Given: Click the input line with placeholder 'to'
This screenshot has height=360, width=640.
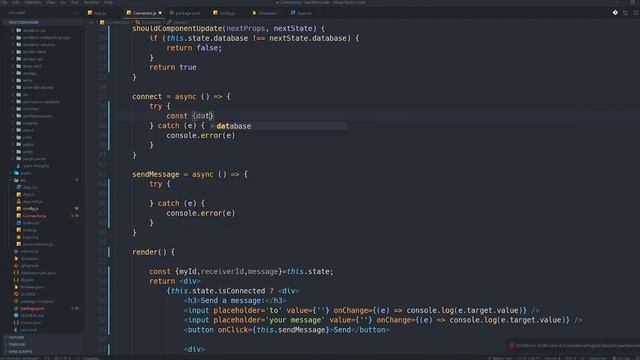Looking at the screenshot, I should tap(362, 311).
